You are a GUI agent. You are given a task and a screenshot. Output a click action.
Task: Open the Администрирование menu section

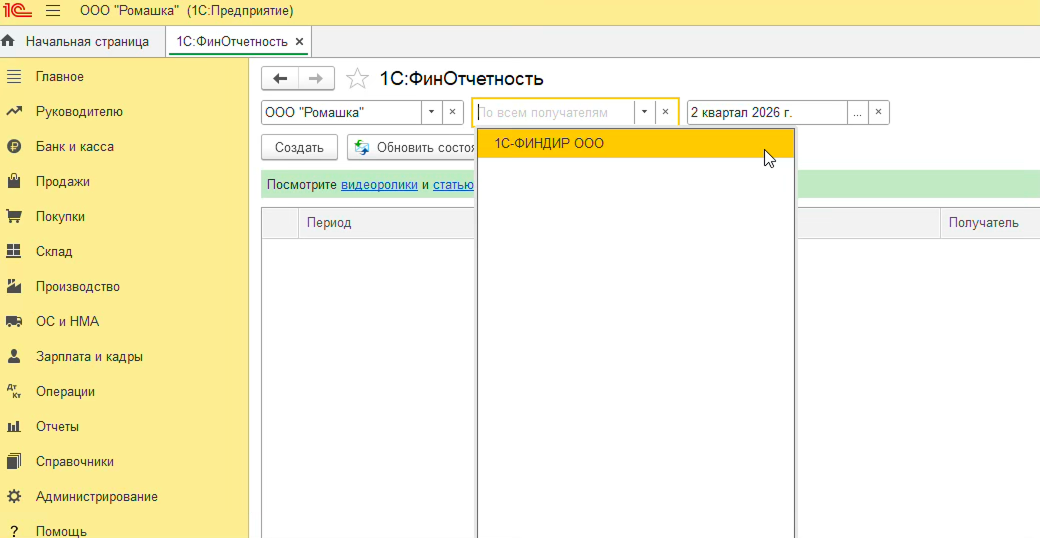click(97, 496)
